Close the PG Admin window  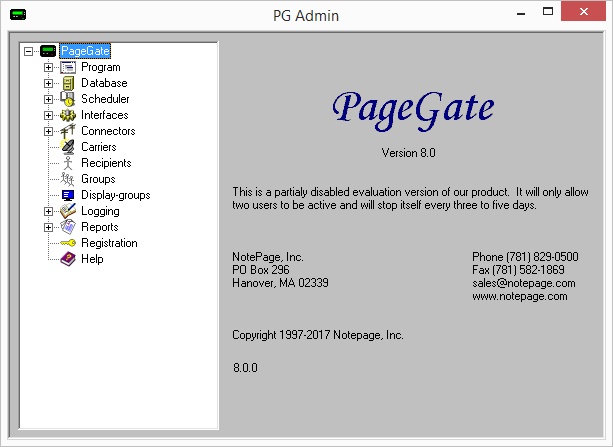(x=584, y=11)
